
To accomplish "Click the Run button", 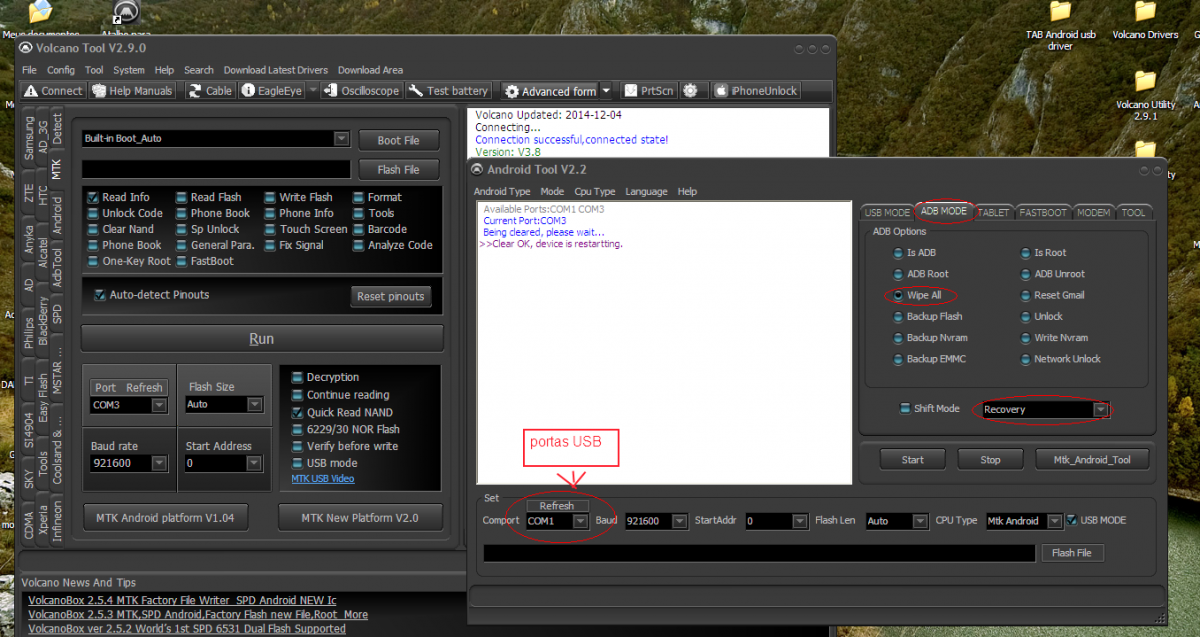I will [261, 339].
